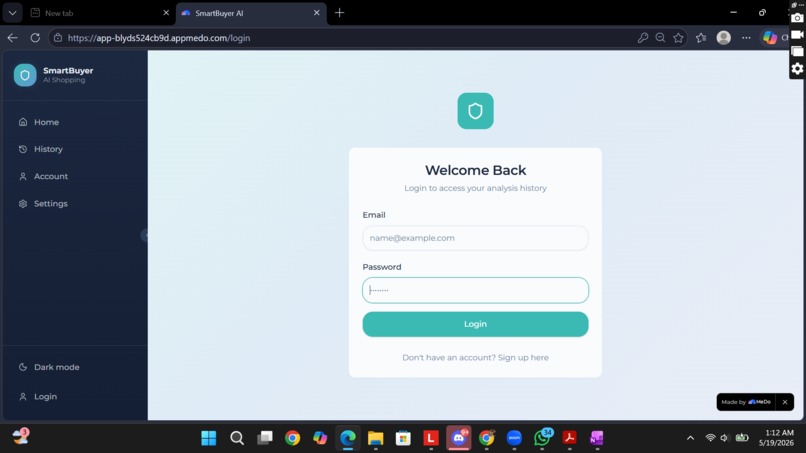Screen dimensions: 806x453
Task: Add page to favorites with star icon
Action: (679, 38)
